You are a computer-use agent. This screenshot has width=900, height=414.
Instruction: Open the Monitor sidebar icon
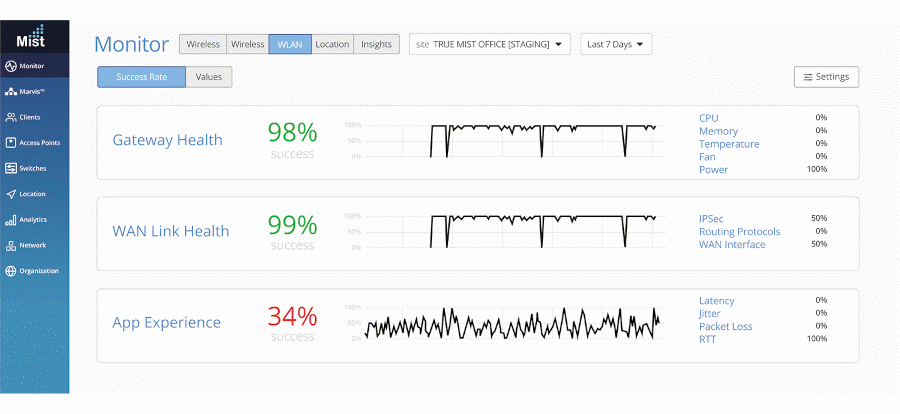[x=10, y=66]
